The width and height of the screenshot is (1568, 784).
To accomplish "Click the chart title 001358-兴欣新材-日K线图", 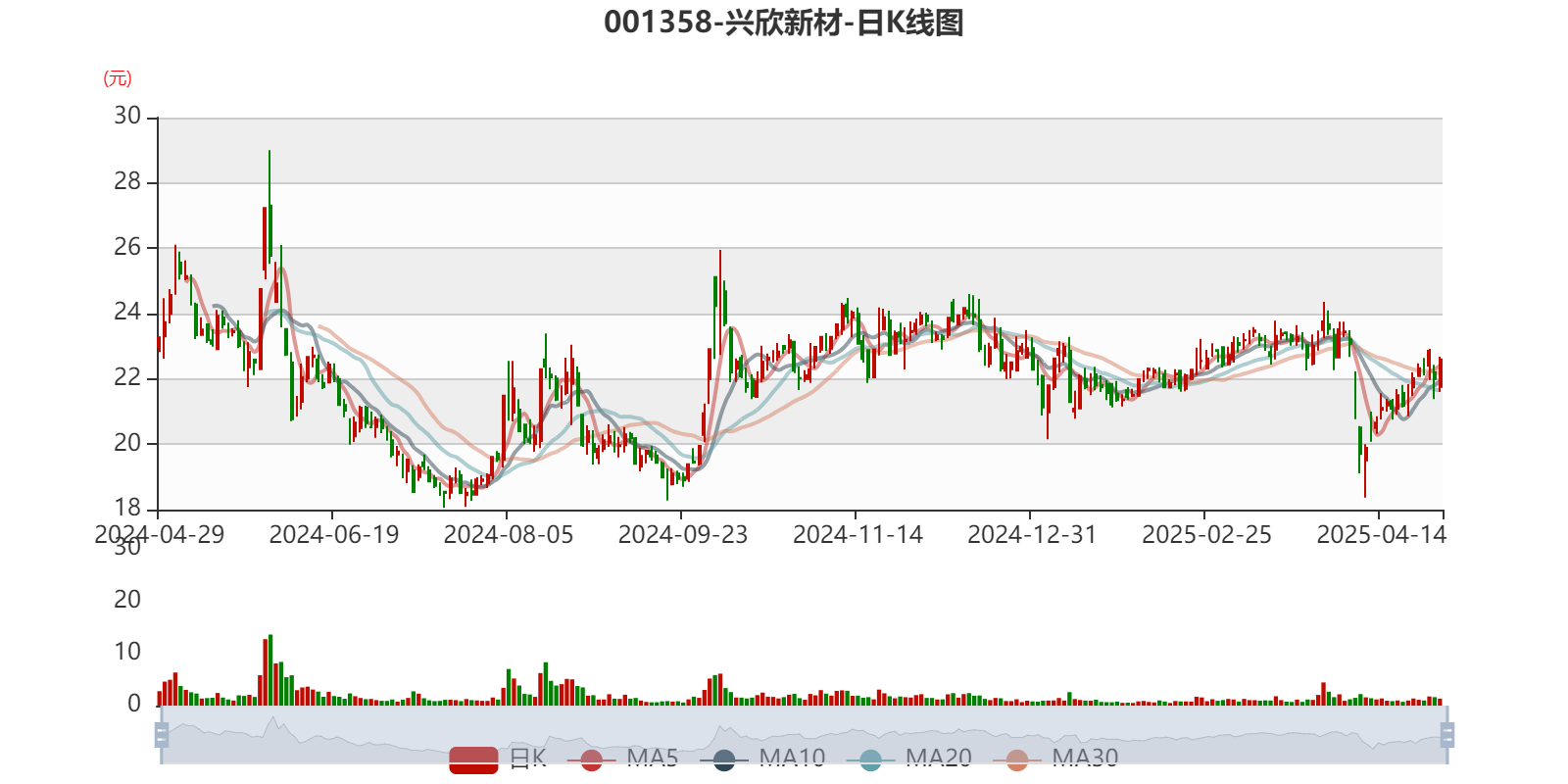I will 784,23.
